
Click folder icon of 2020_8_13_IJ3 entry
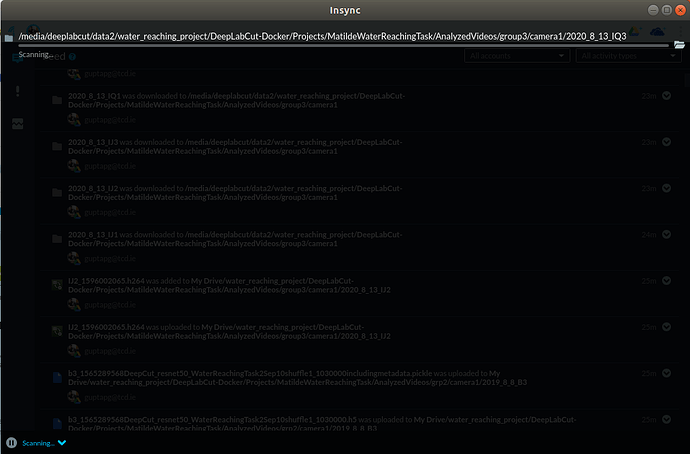tap(57, 146)
